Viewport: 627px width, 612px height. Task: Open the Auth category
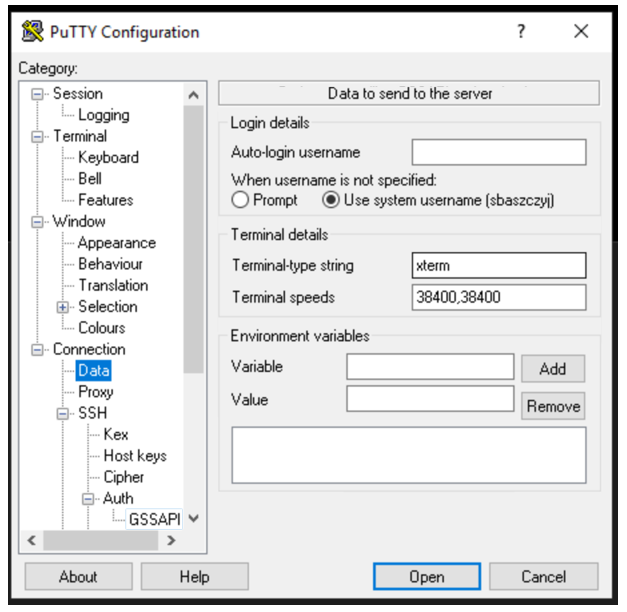(118, 498)
